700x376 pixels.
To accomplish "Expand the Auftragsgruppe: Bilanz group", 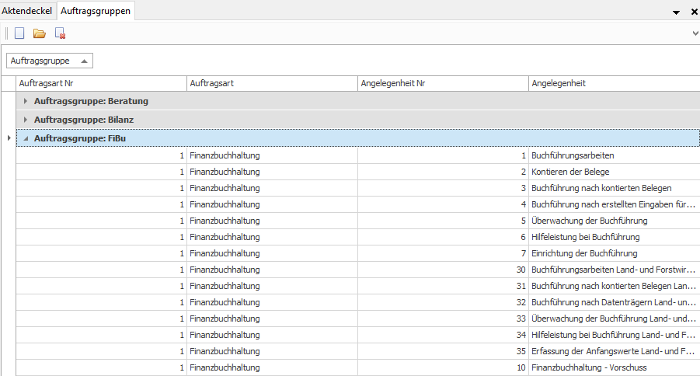I will [25, 120].
